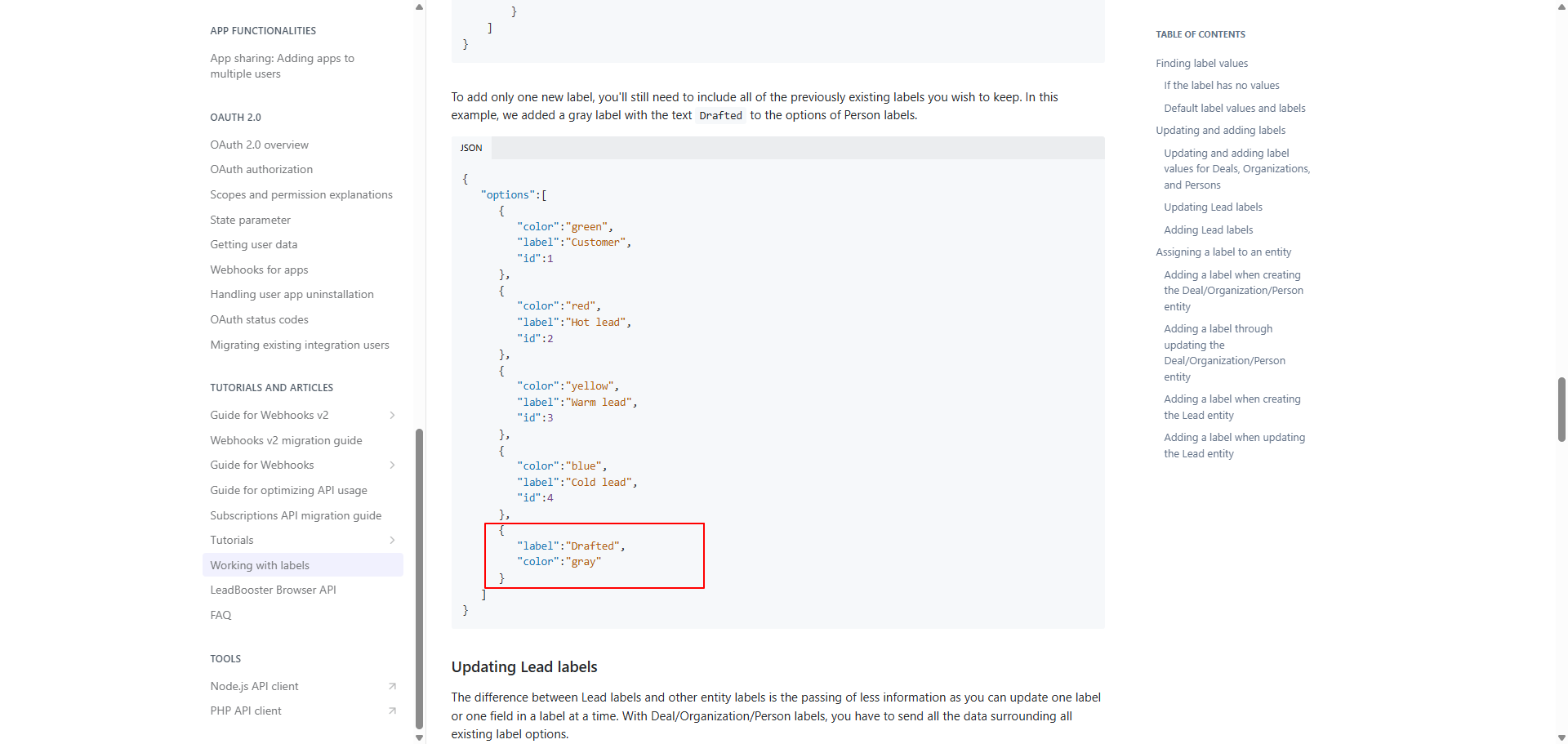Click external link arrow beside PHP API client
Screen dimensions: 1568x744
392,711
